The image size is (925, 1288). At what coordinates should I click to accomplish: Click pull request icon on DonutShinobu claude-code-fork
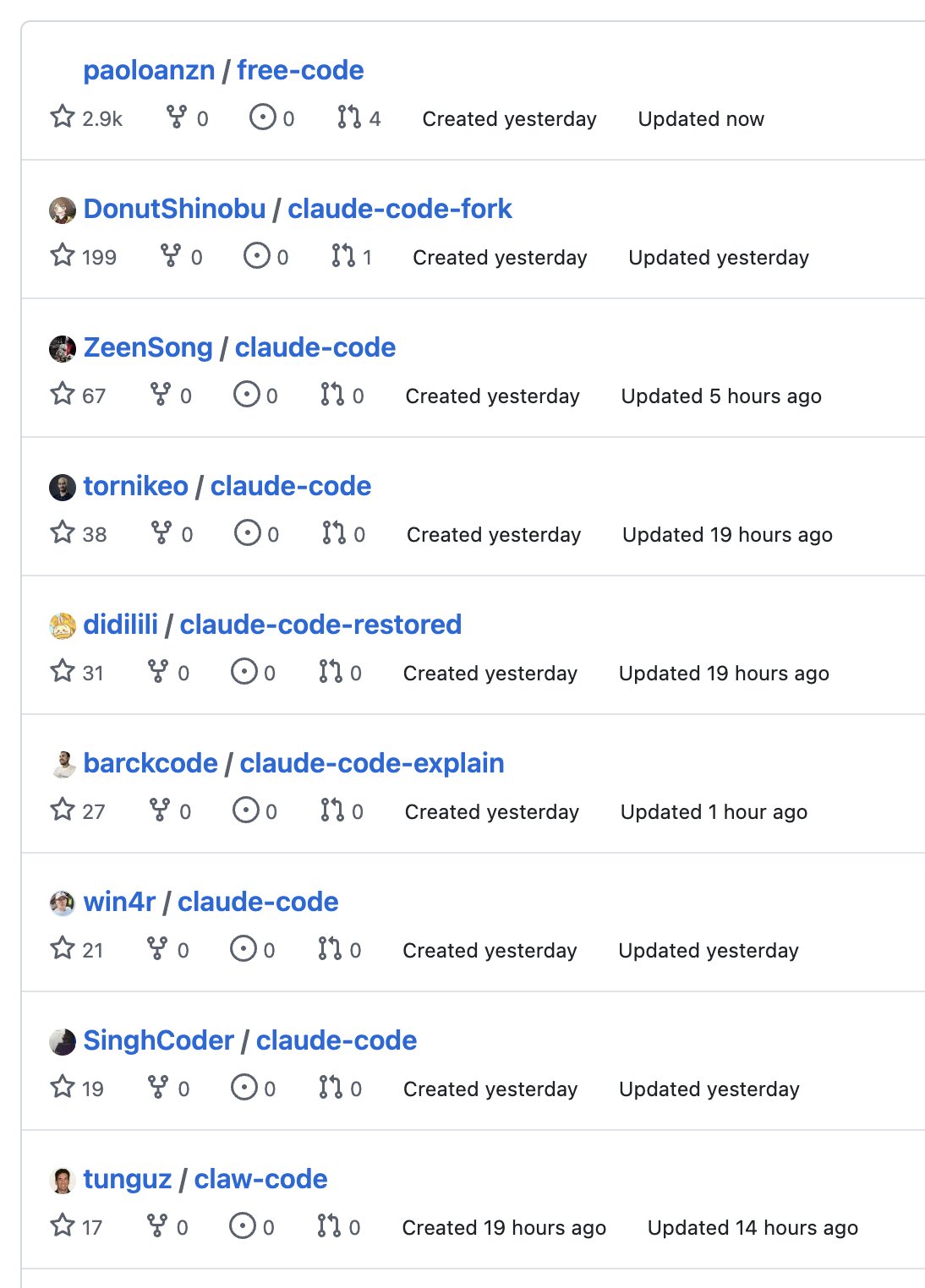click(x=343, y=255)
